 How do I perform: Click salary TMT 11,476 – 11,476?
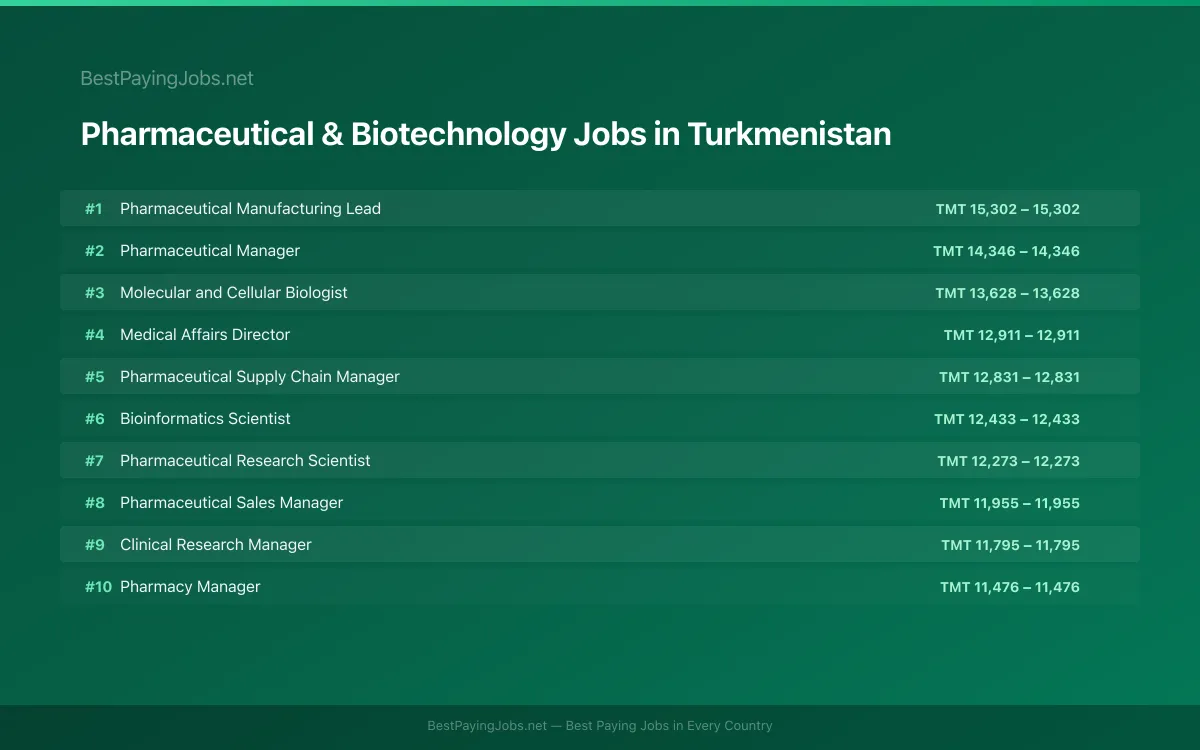[1010, 587]
